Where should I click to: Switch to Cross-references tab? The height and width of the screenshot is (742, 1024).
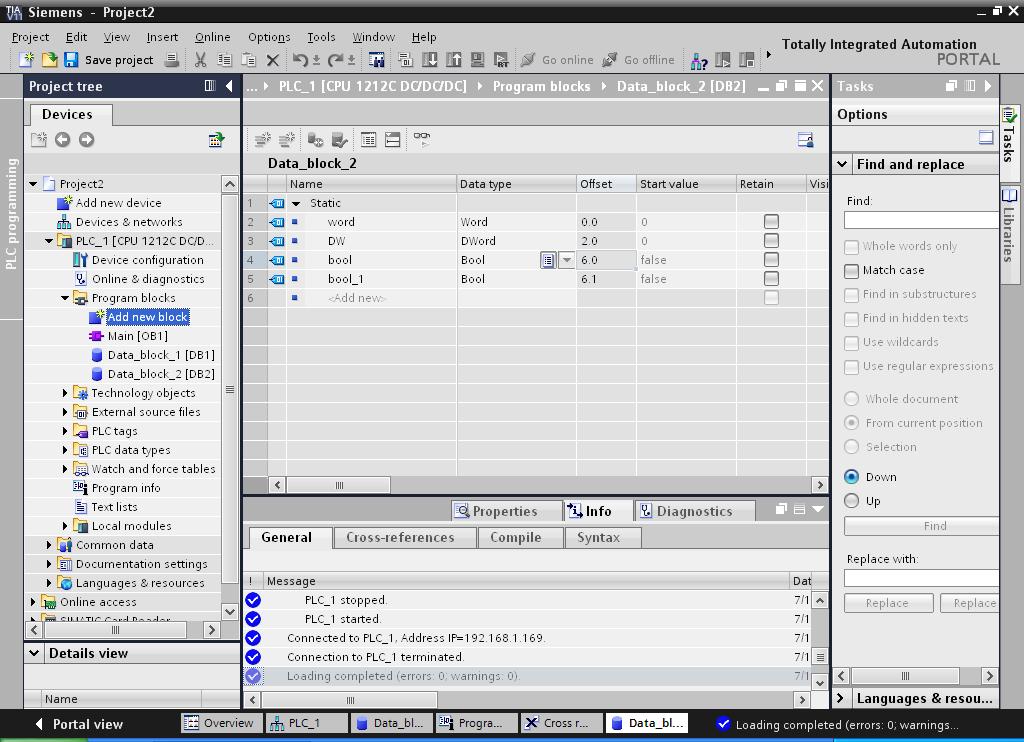tap(400, 537)
